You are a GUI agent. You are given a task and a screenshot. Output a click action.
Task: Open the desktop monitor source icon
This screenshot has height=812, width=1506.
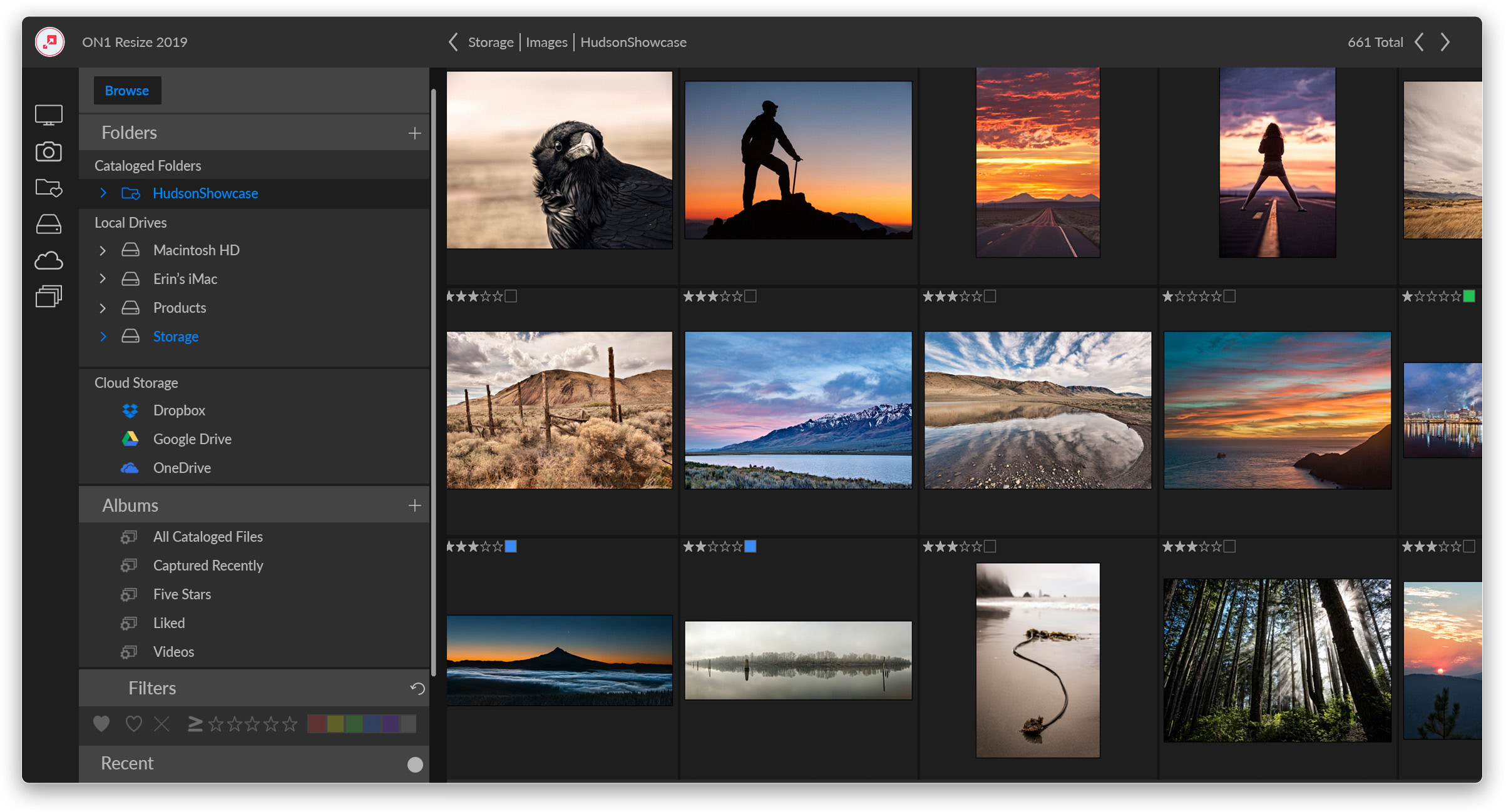point(48,115)
